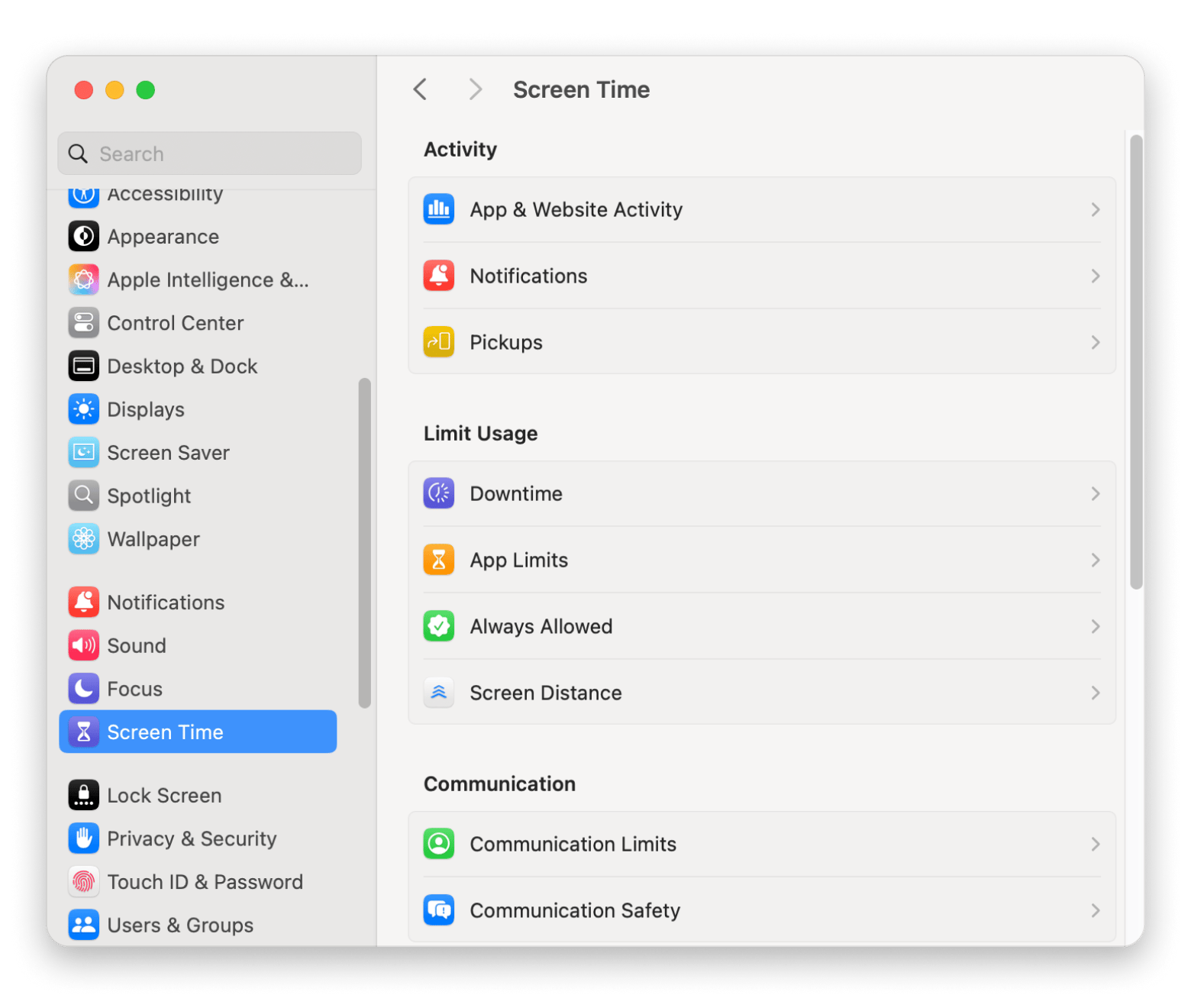Click the "Communication Limits" row text
The height and width of the screenshot is (1008, 1191).
pos(573,844)
